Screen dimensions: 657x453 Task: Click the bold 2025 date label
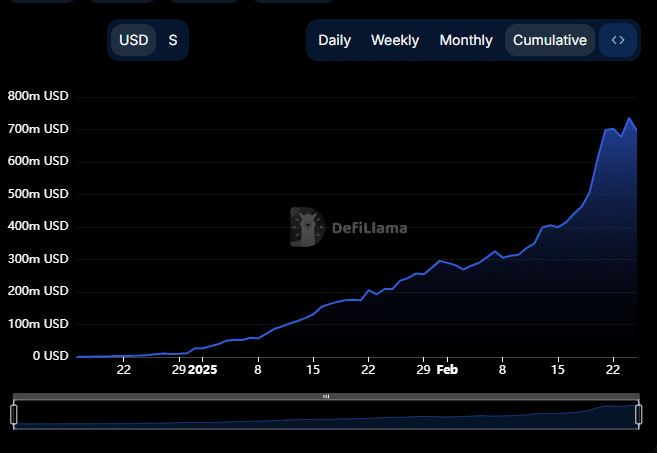coord(203,370)
